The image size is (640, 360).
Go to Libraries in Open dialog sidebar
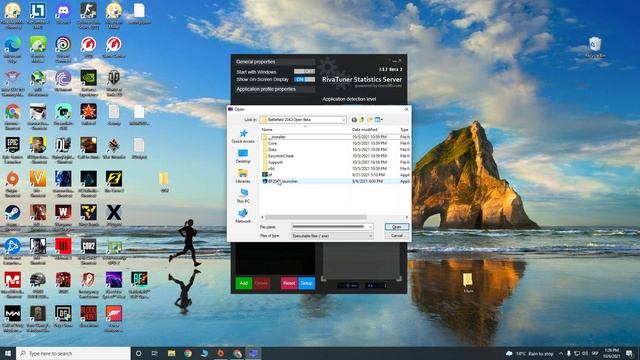(243, 176)
